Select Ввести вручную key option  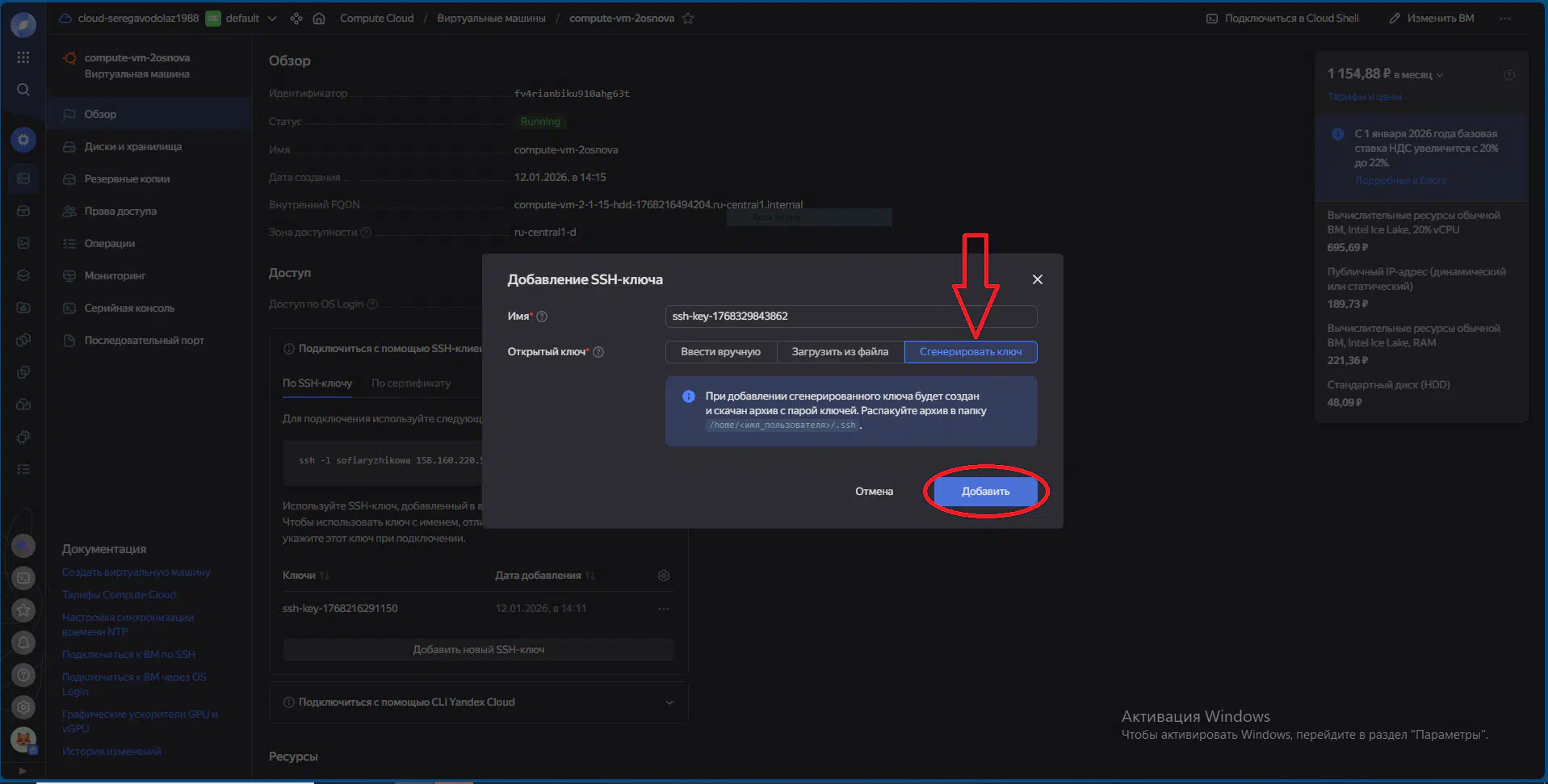[720, 352]
